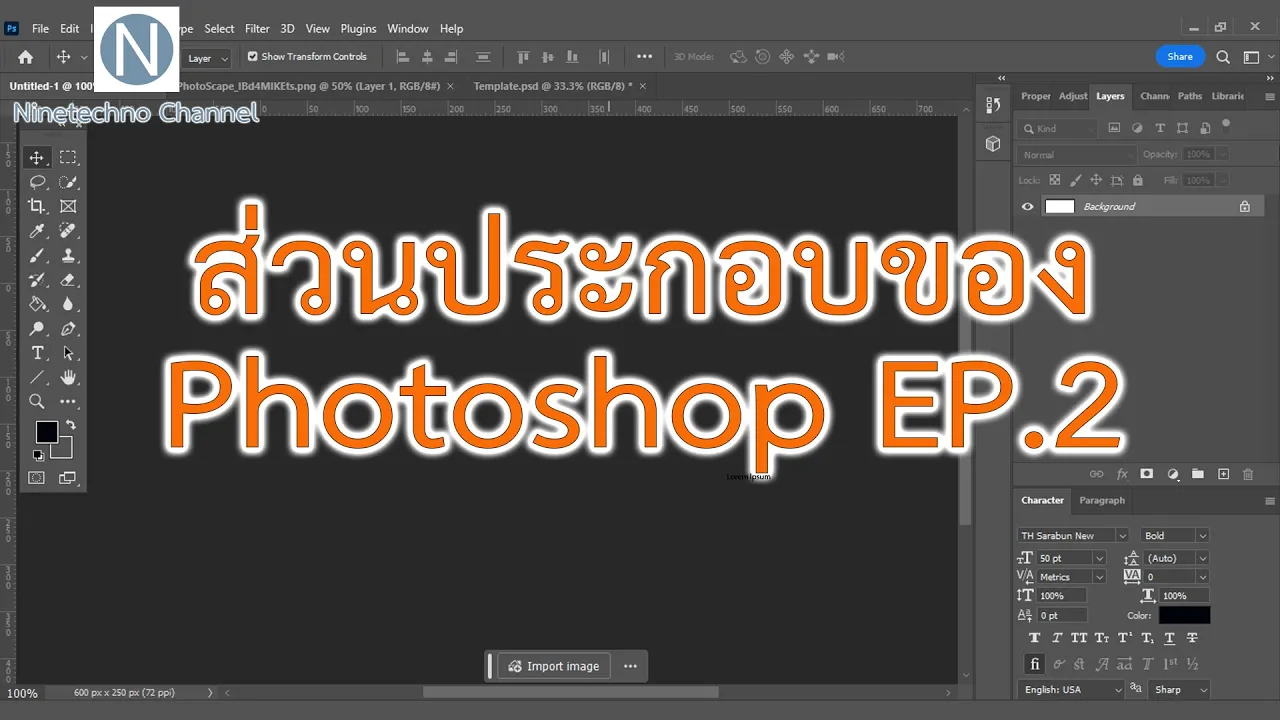Hide the Background layer eye icon
This screenshot has width=1280, height=720.
(1027, 207)
